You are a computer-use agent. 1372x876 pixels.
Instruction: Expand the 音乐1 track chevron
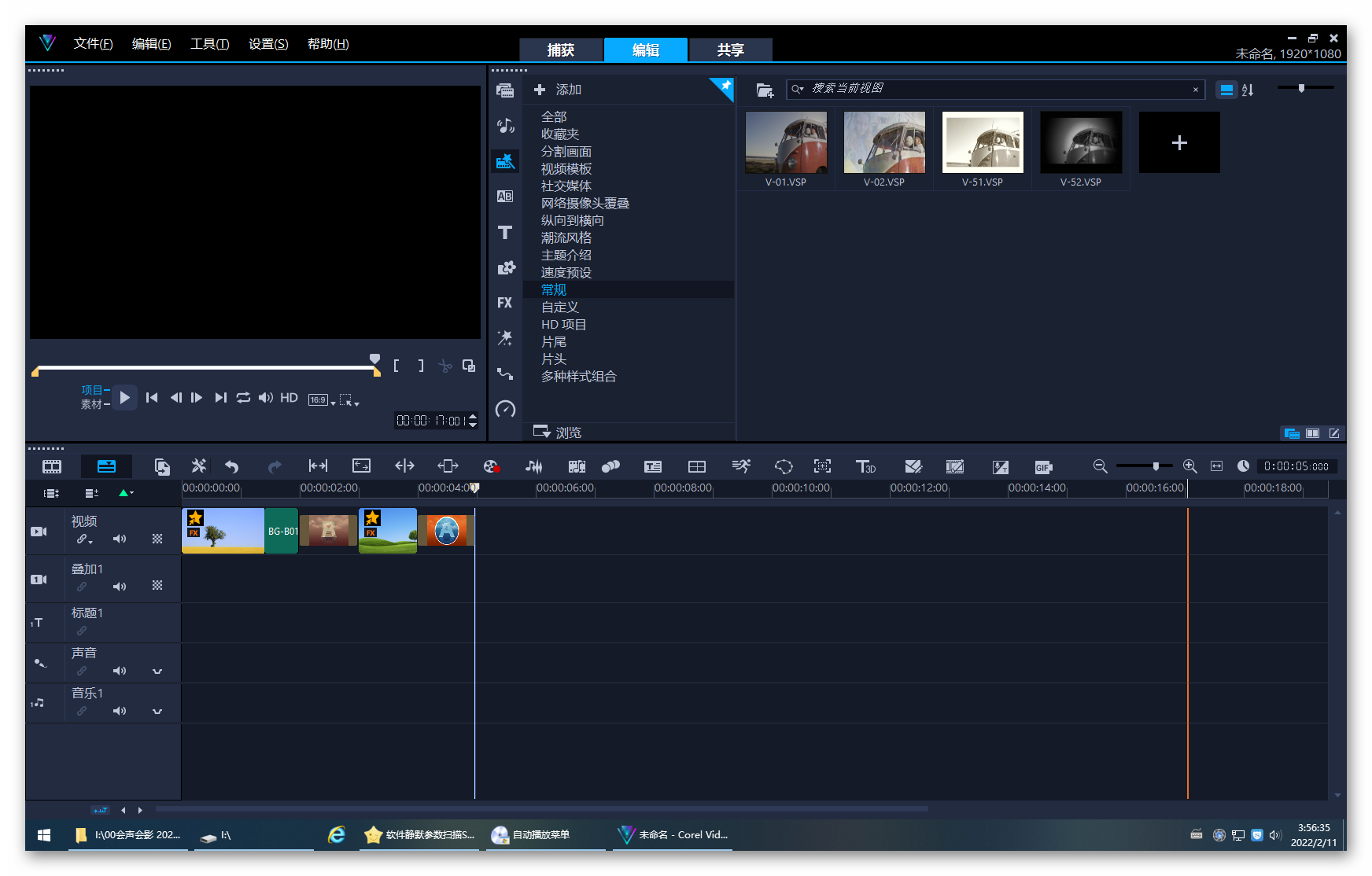coord(157,711)
